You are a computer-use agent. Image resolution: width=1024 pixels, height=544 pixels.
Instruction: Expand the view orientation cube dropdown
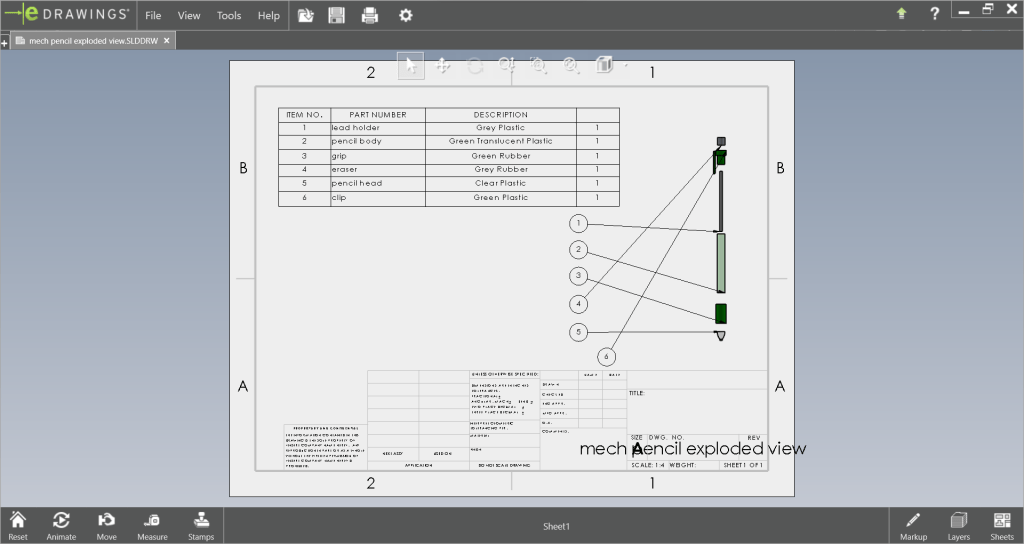click(626, 67)
